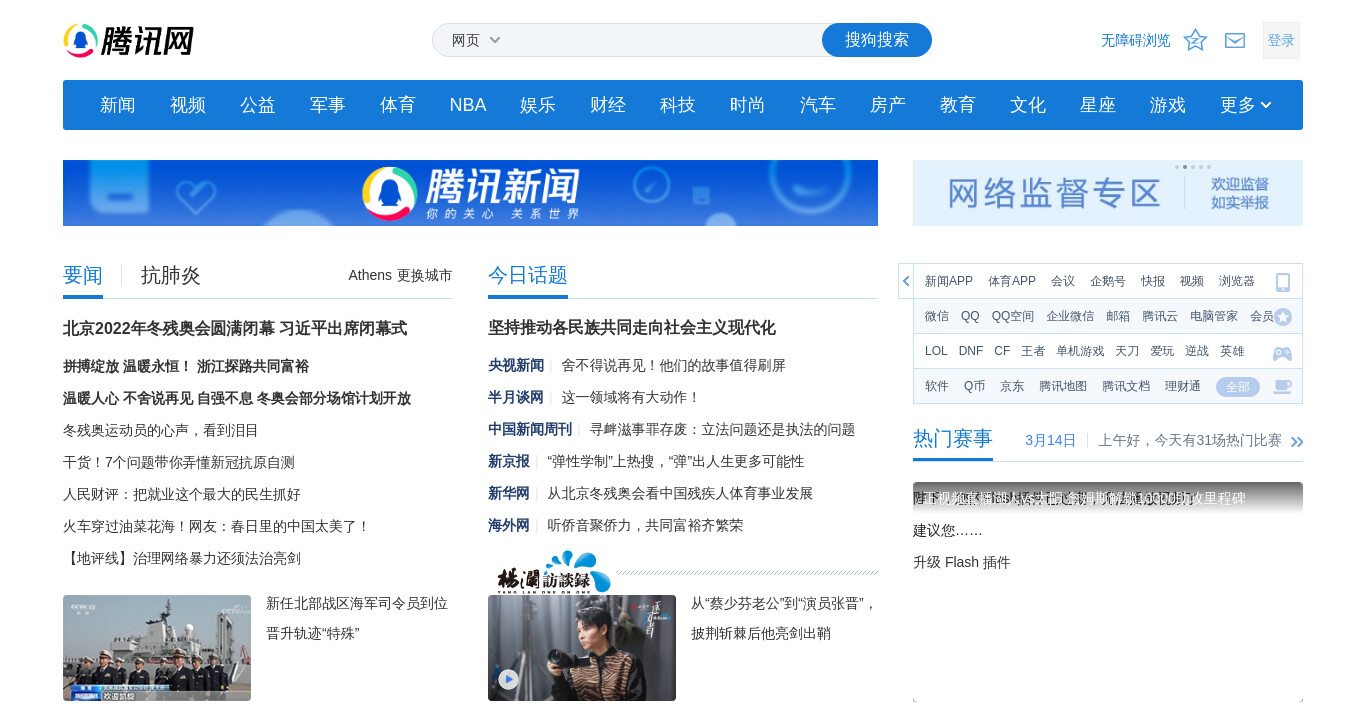Open 腾讯云 in the services panel
The width and height of the screenshot is (1366, 728).
1160,316
